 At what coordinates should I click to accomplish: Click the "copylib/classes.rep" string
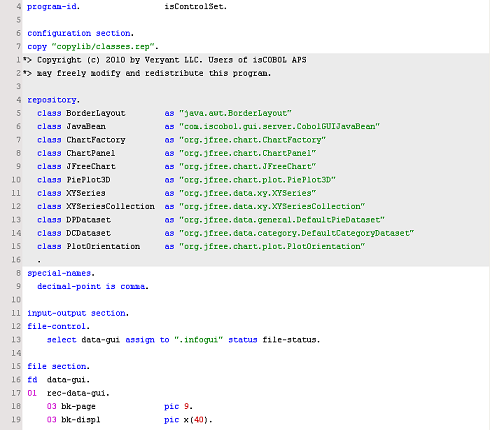pyautogui.click(x=104, y=47)
